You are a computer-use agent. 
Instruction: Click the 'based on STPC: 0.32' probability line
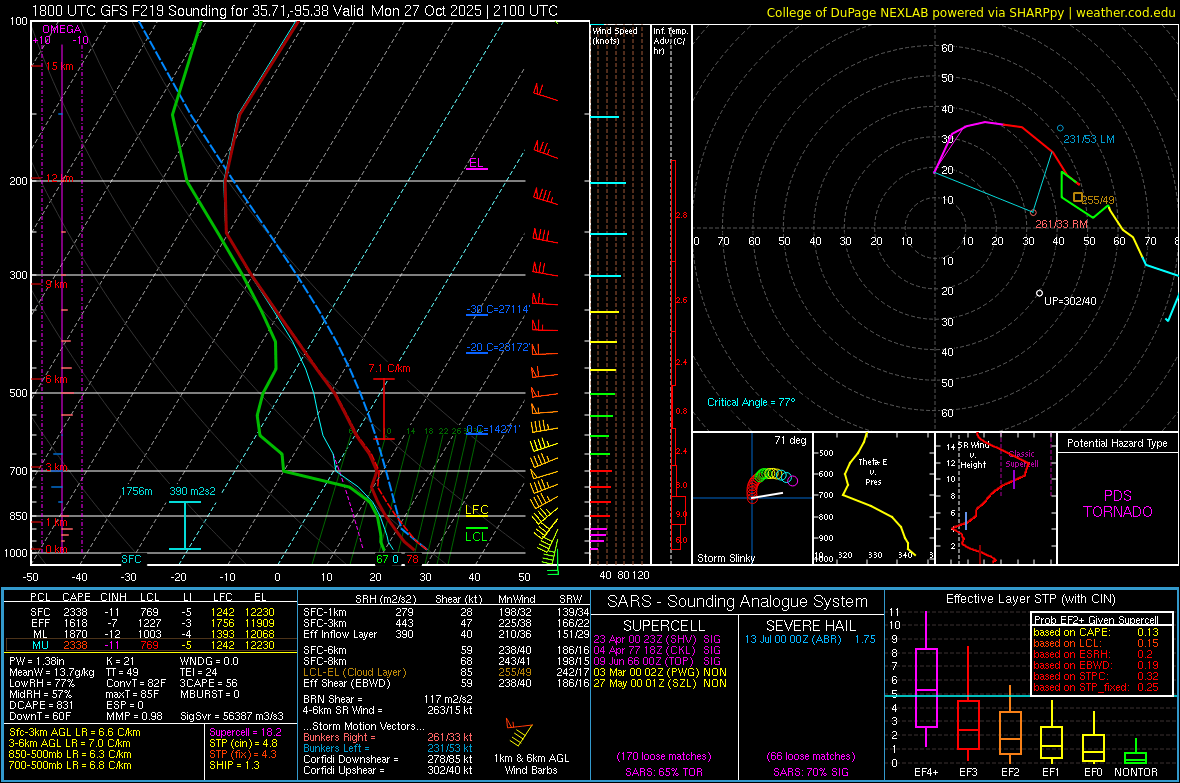coord(1096,676)
